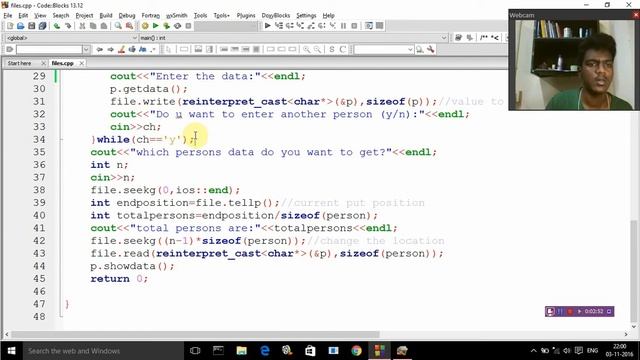Image resolution: width=640 pixels, height=360 pixels.
Task: Jump forward with the right arrow icon
Action: coord(110,49)
